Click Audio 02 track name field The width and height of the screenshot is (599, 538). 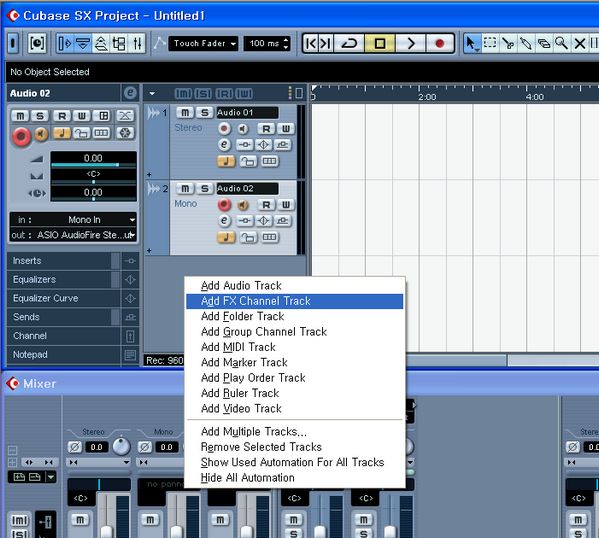pos(247,188)
